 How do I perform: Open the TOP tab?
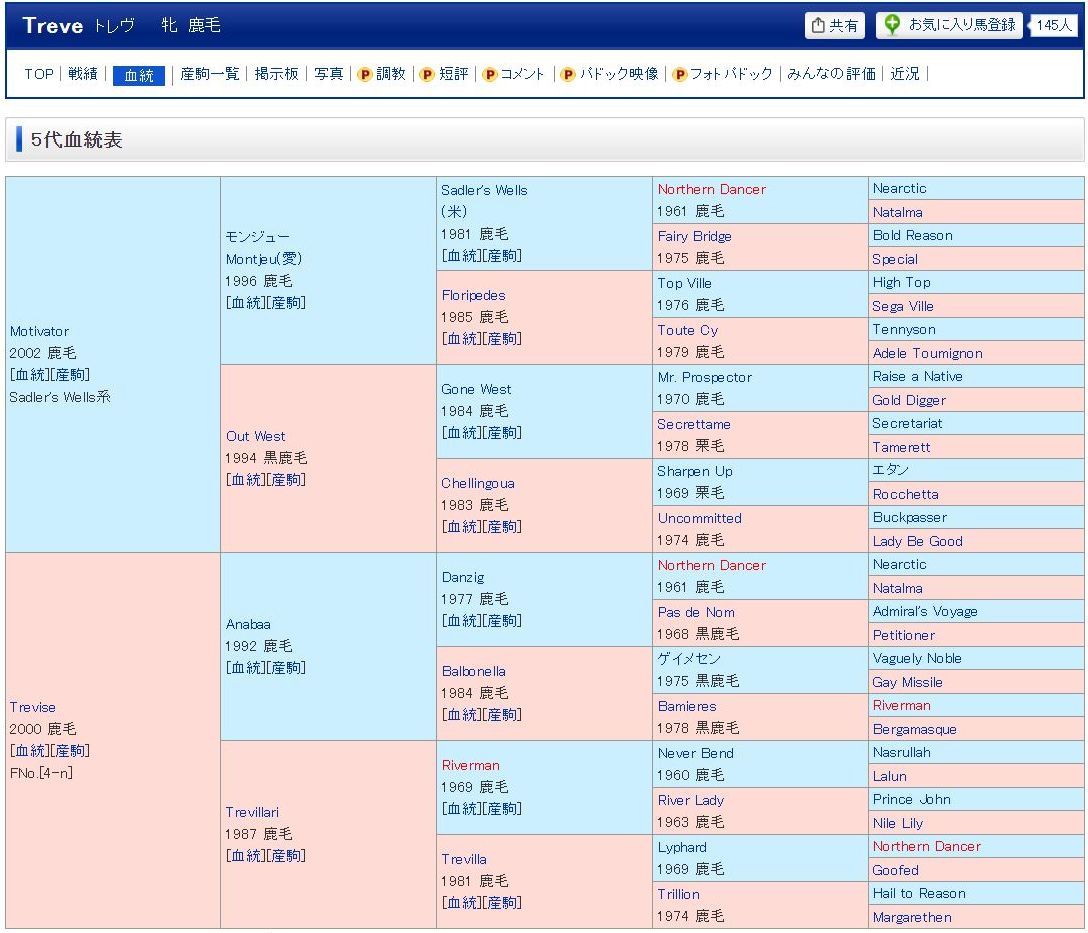tap(39, 74)
